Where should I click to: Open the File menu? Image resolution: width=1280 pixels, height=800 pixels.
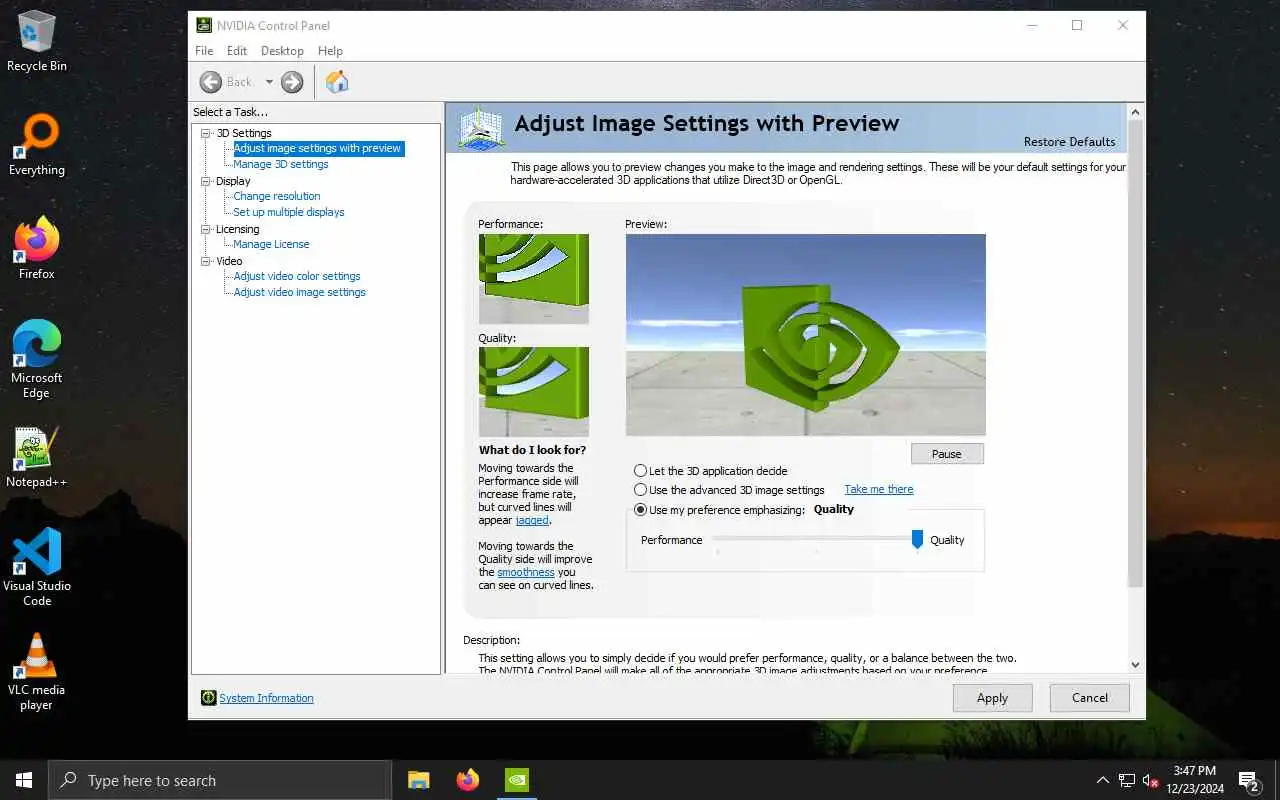(204, 51)
